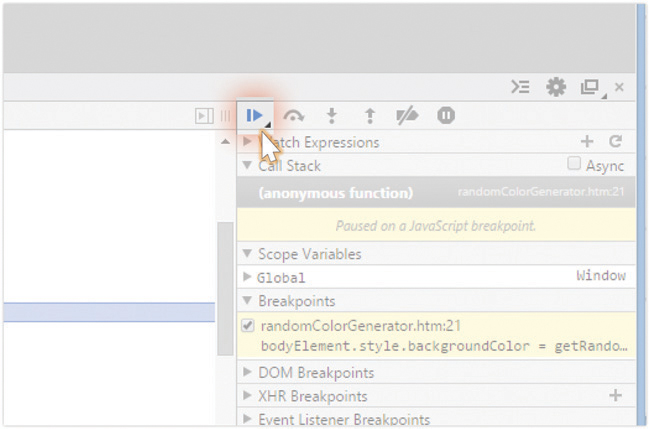Click the dock to window icon
Image resolution: width=650 pixels, height=429 pixels.
pos(590,87)
